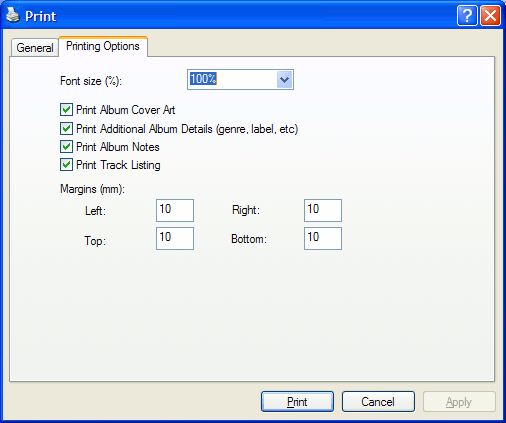Open the Font size dropdown arrow

pos(284,80)
